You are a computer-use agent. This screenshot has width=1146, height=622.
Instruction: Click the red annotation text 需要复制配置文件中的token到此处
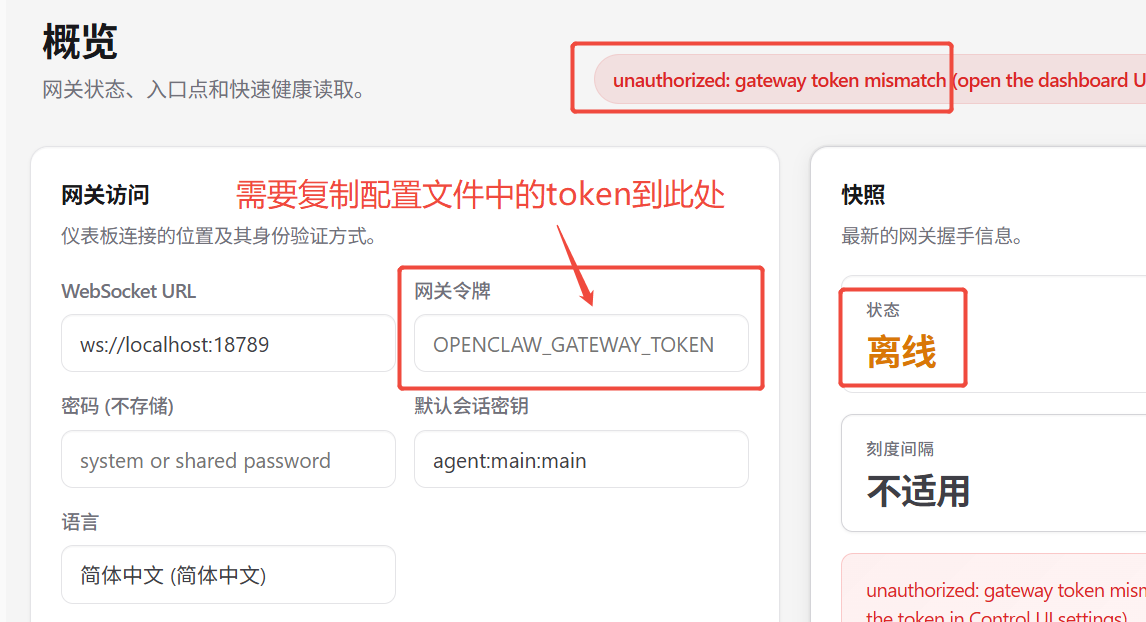tap(480, 195)
